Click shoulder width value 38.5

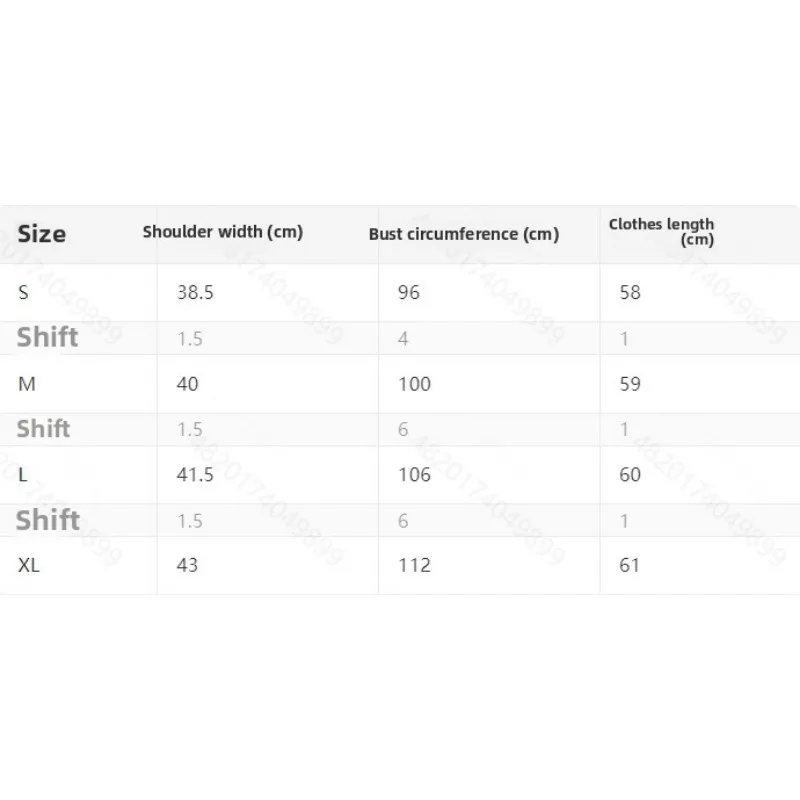194,292
